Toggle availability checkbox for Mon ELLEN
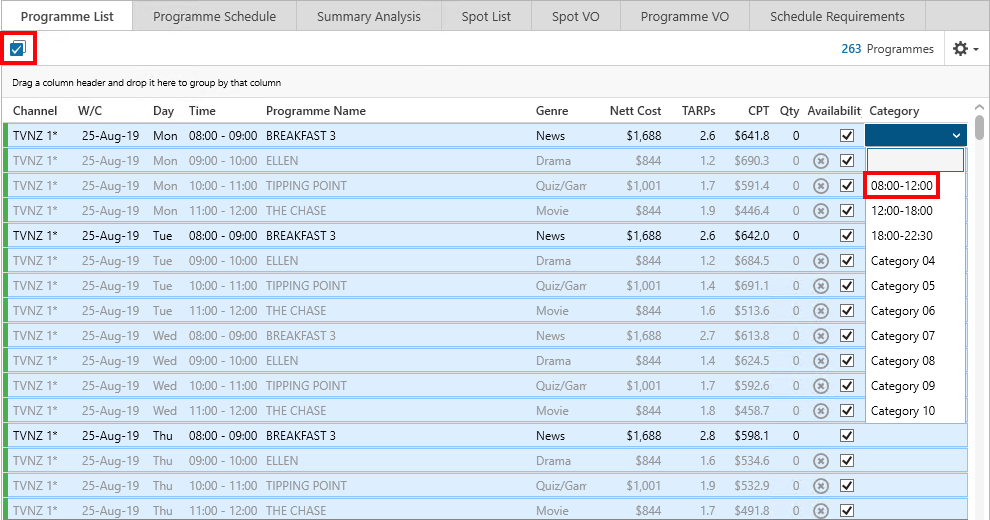Screen dimensions: 990x520 pos(847,160)
